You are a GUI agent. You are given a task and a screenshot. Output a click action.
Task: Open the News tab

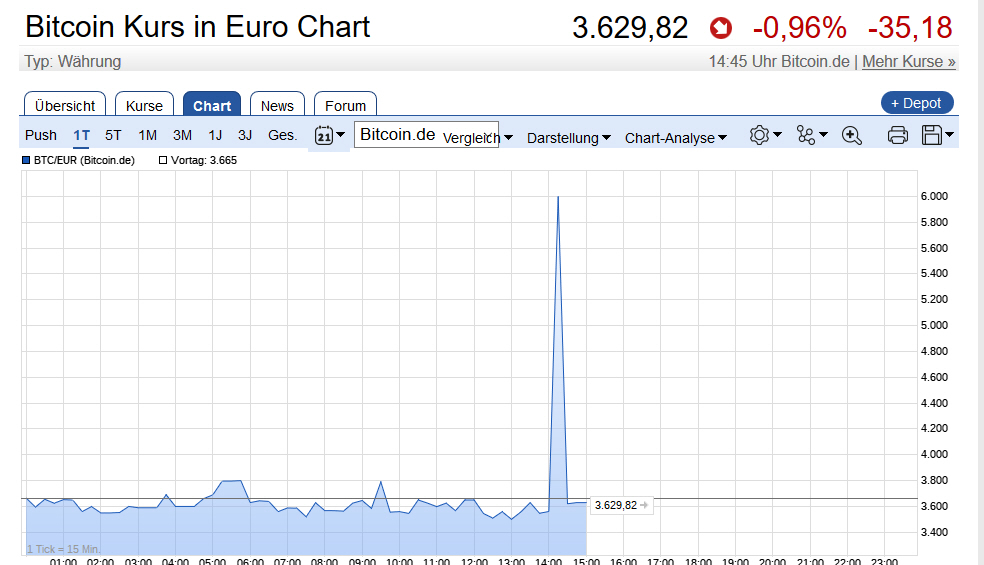277,104
